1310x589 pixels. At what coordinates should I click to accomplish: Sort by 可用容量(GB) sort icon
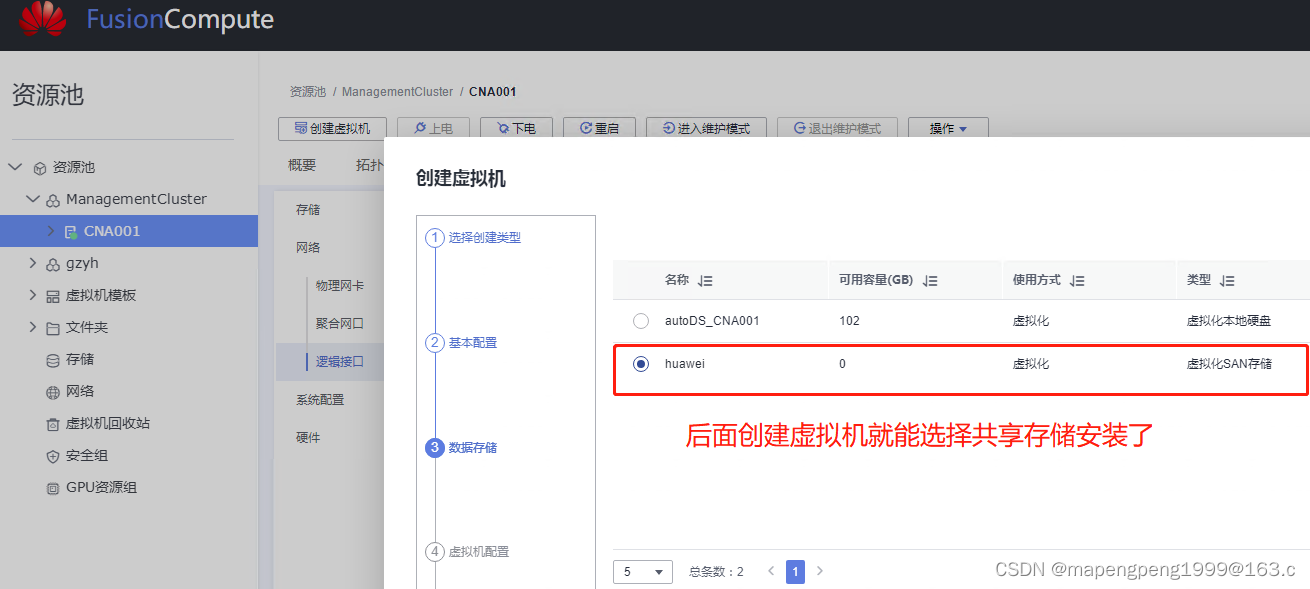coord(931,281)
